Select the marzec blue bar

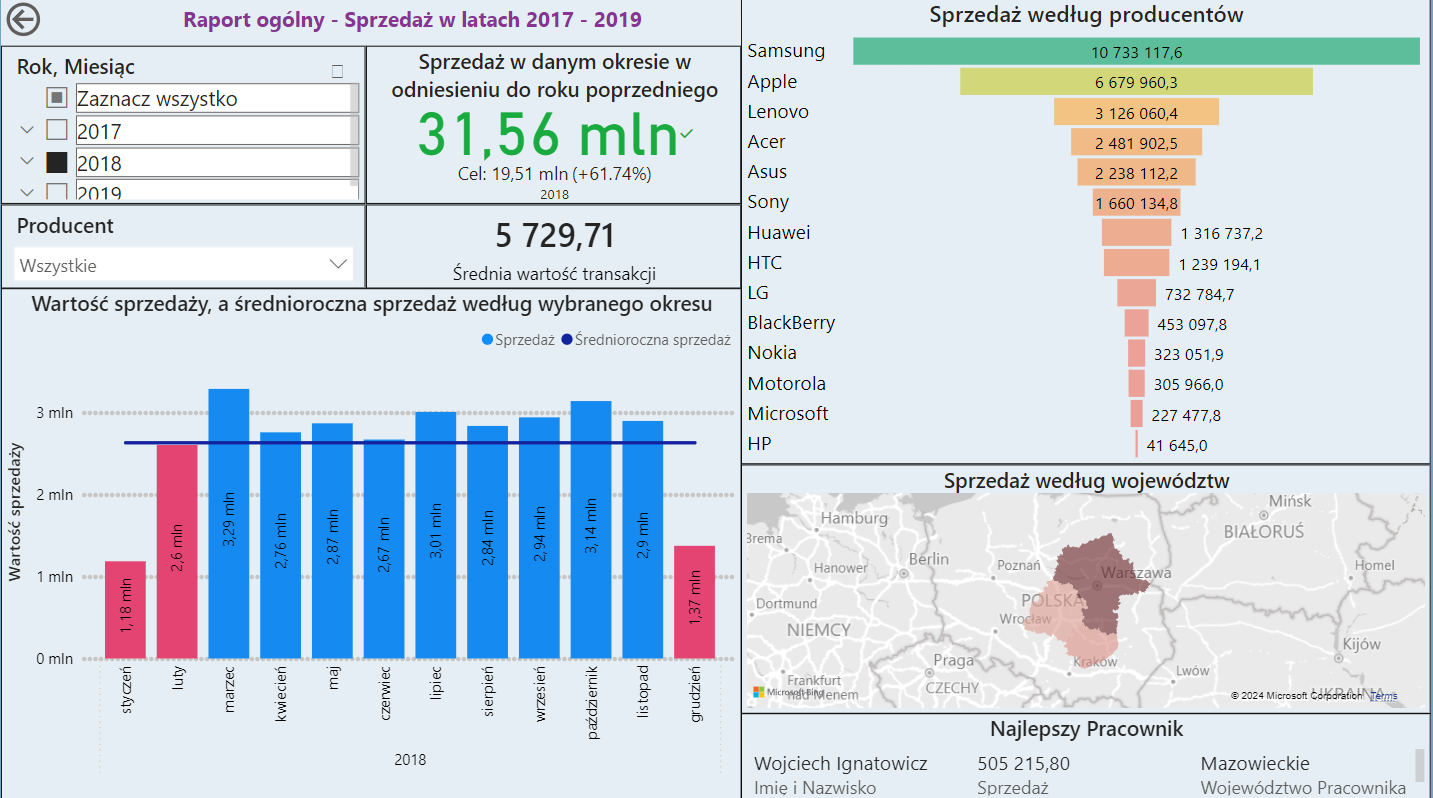click(229, 524)
